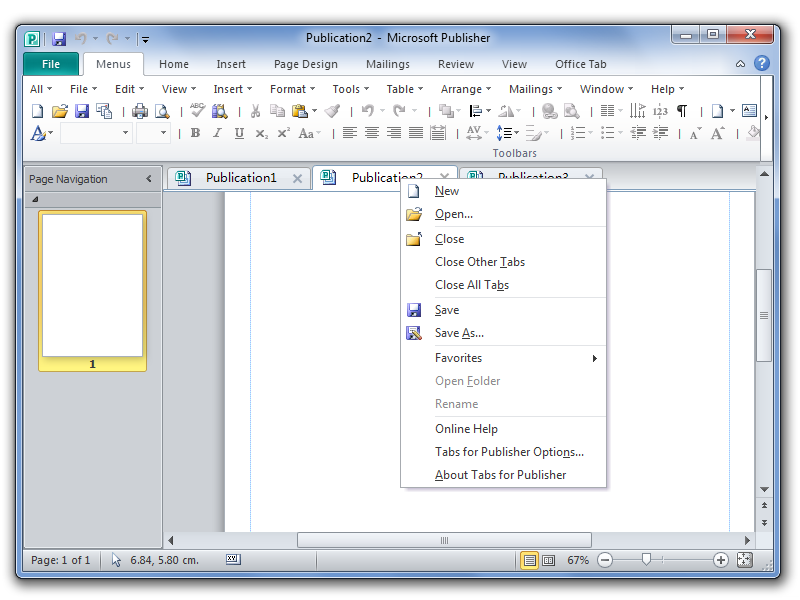Click the horizontal scrollbar thumb
This screenshot has height=600, width=800.
click(444, 540)
